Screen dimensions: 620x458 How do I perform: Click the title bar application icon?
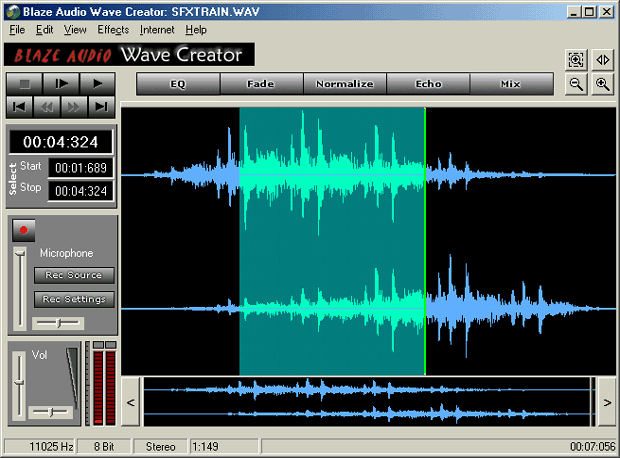13,12
